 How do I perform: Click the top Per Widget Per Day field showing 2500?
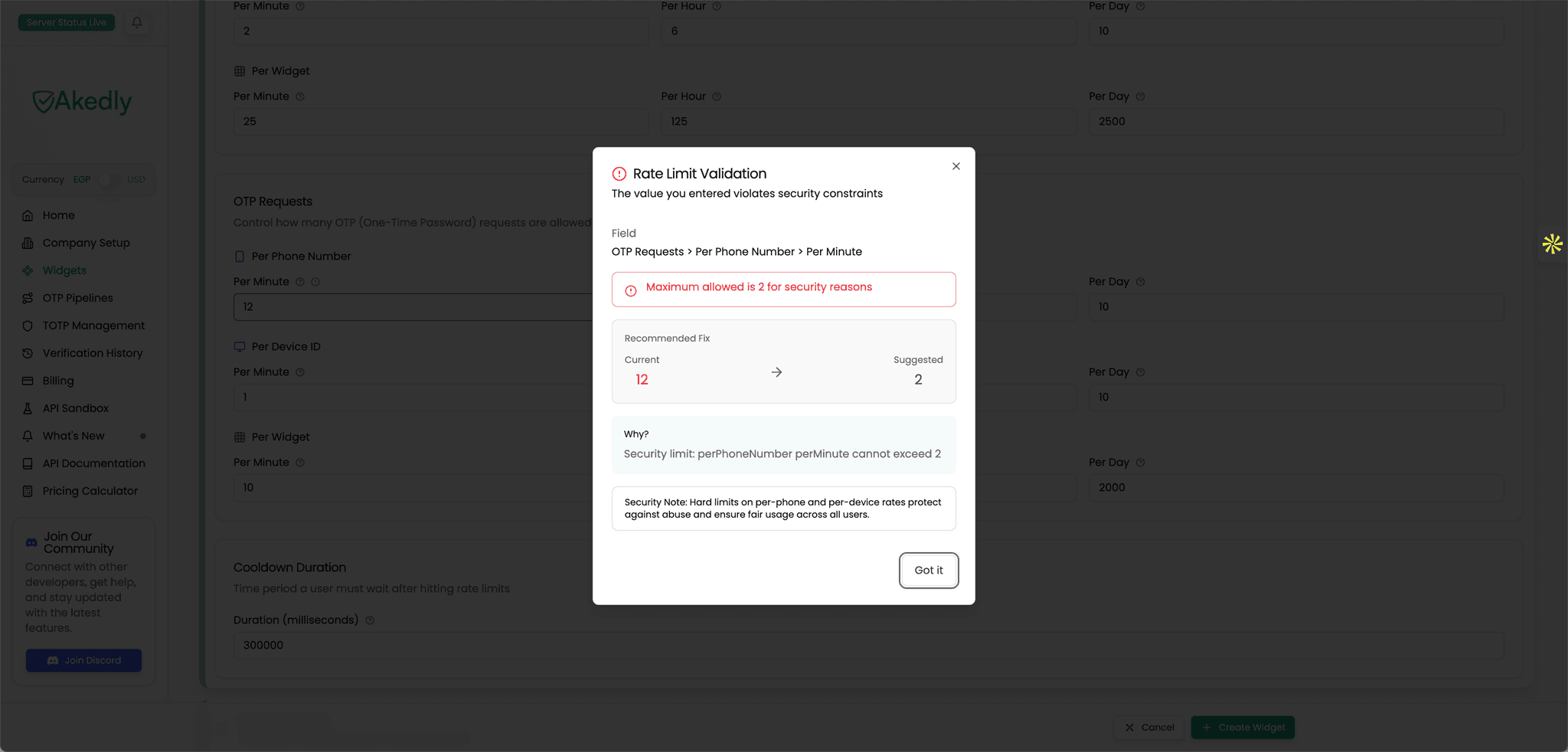[1296, 122]
